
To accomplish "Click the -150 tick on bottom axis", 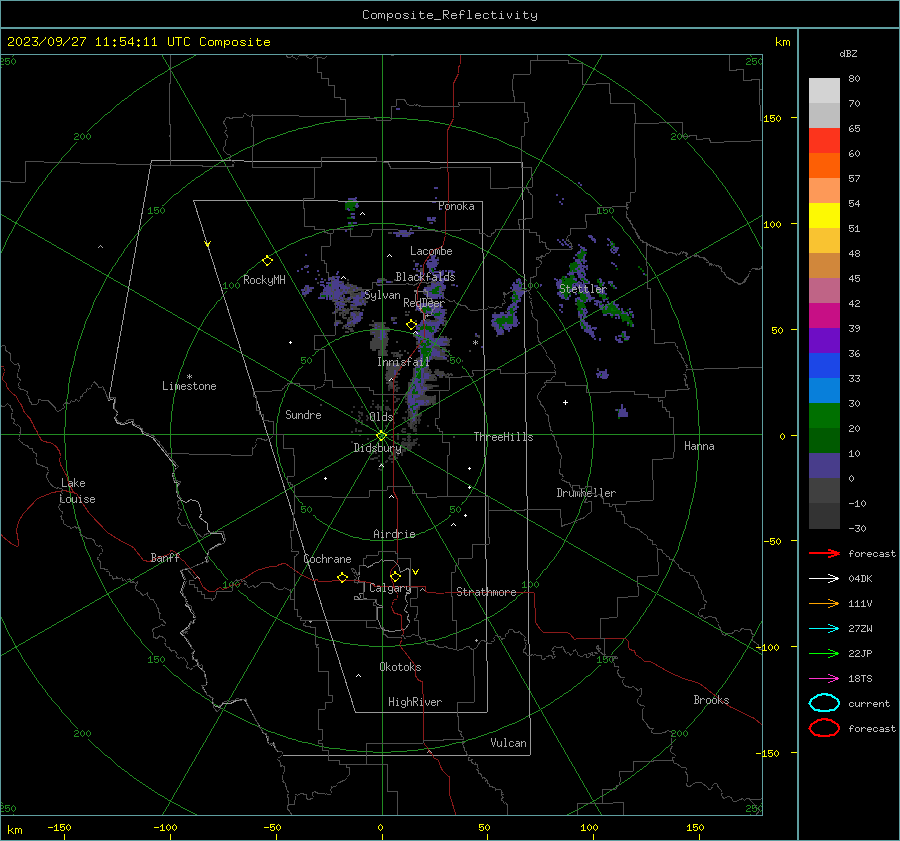I will 59,827.
